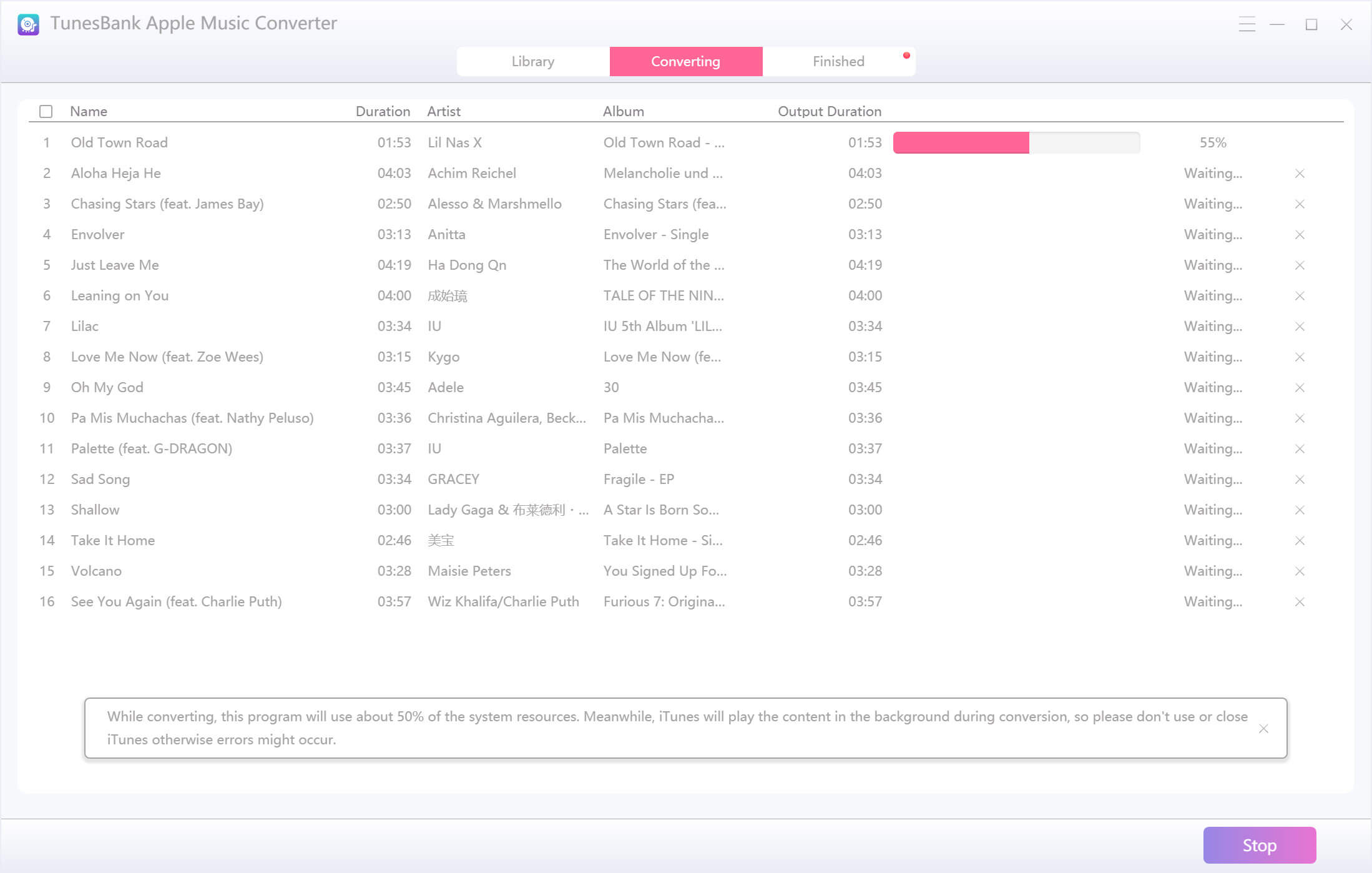Select Leaning on You track name
This screenshot has height=873, width=1372.
point(120,295)
